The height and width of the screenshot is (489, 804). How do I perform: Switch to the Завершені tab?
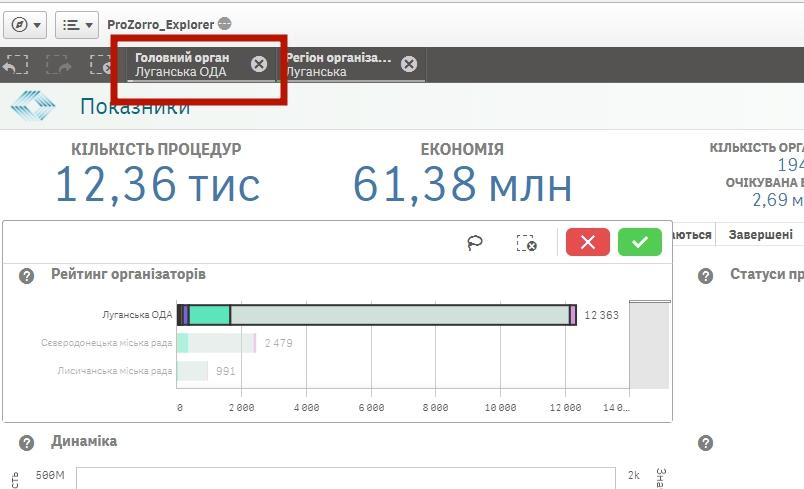(760, 234)
